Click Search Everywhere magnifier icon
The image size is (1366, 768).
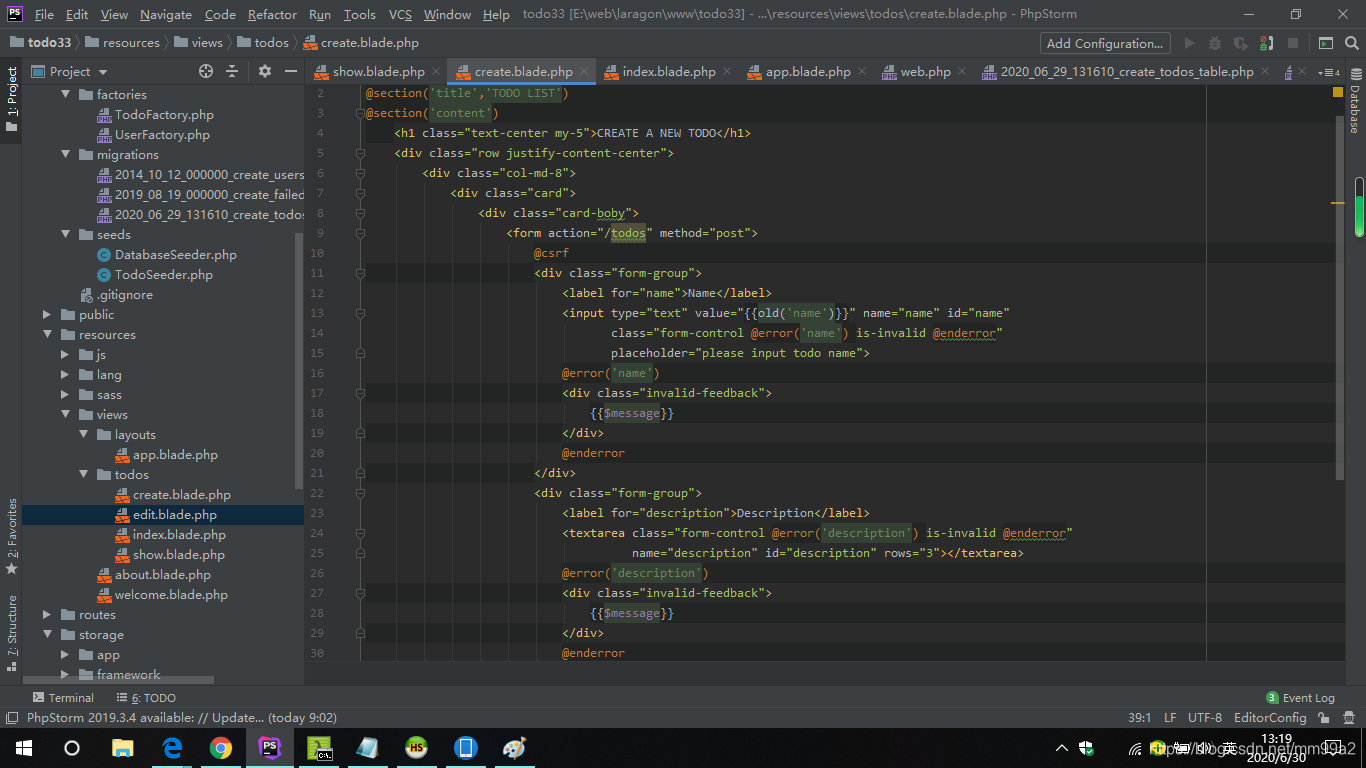pyautogui.click(x=1352, y=43)
